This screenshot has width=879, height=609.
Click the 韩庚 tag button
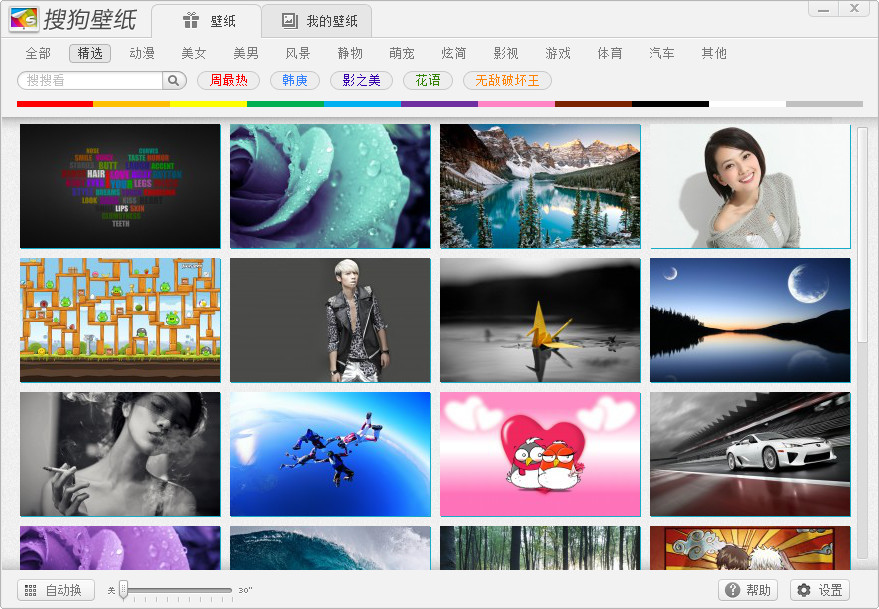(295, 81)
